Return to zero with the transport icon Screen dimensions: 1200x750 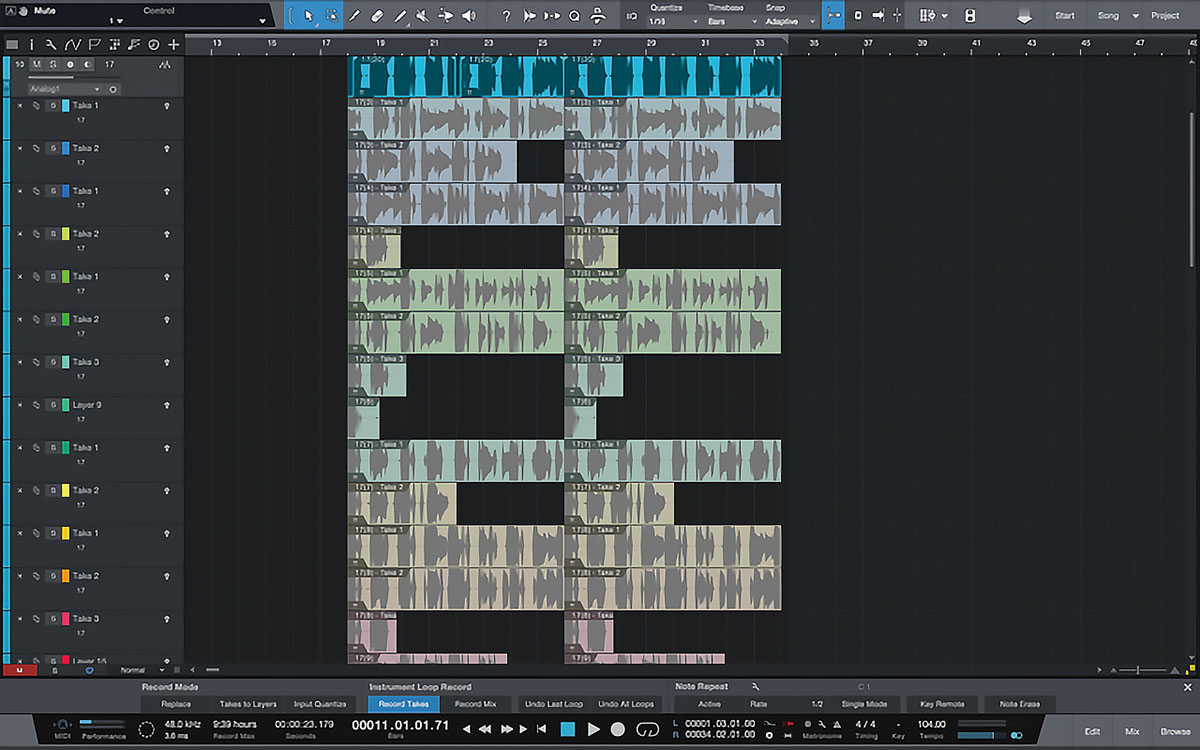click(541, 729)
